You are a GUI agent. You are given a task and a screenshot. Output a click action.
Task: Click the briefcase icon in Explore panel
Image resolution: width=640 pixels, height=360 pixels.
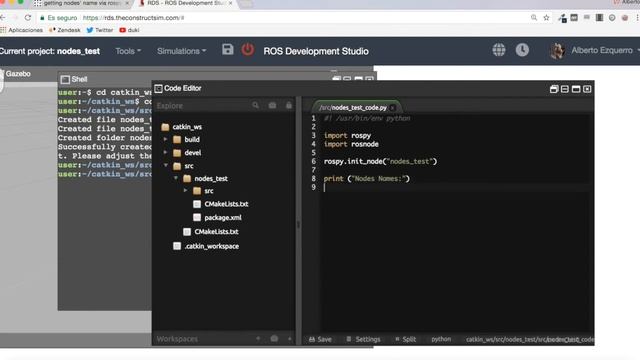point(272,105)
